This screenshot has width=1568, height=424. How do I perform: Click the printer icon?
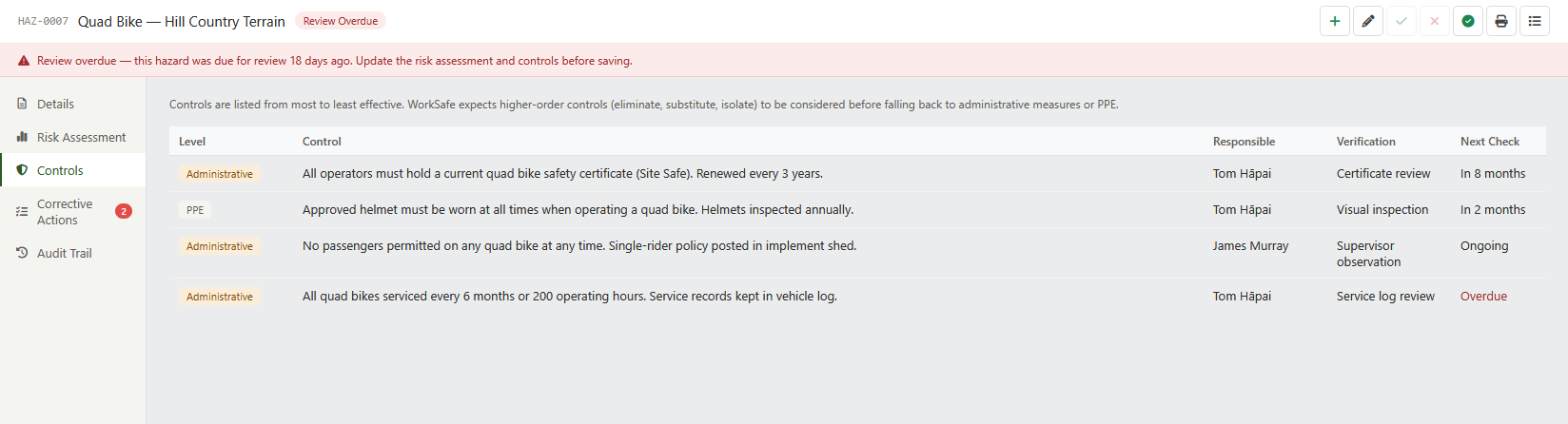click(1501, 21)
